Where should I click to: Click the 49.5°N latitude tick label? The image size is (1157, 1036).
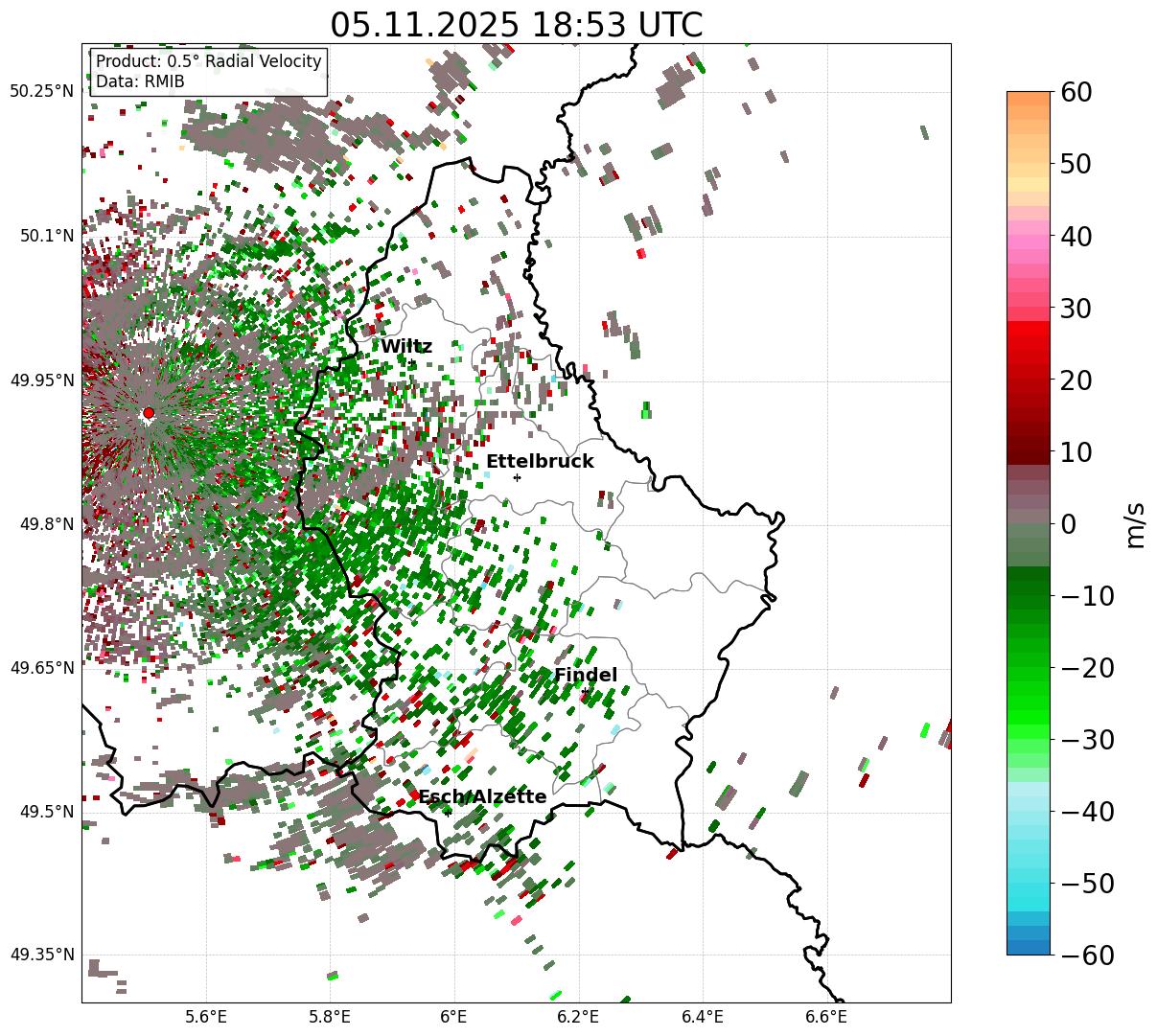46,812
